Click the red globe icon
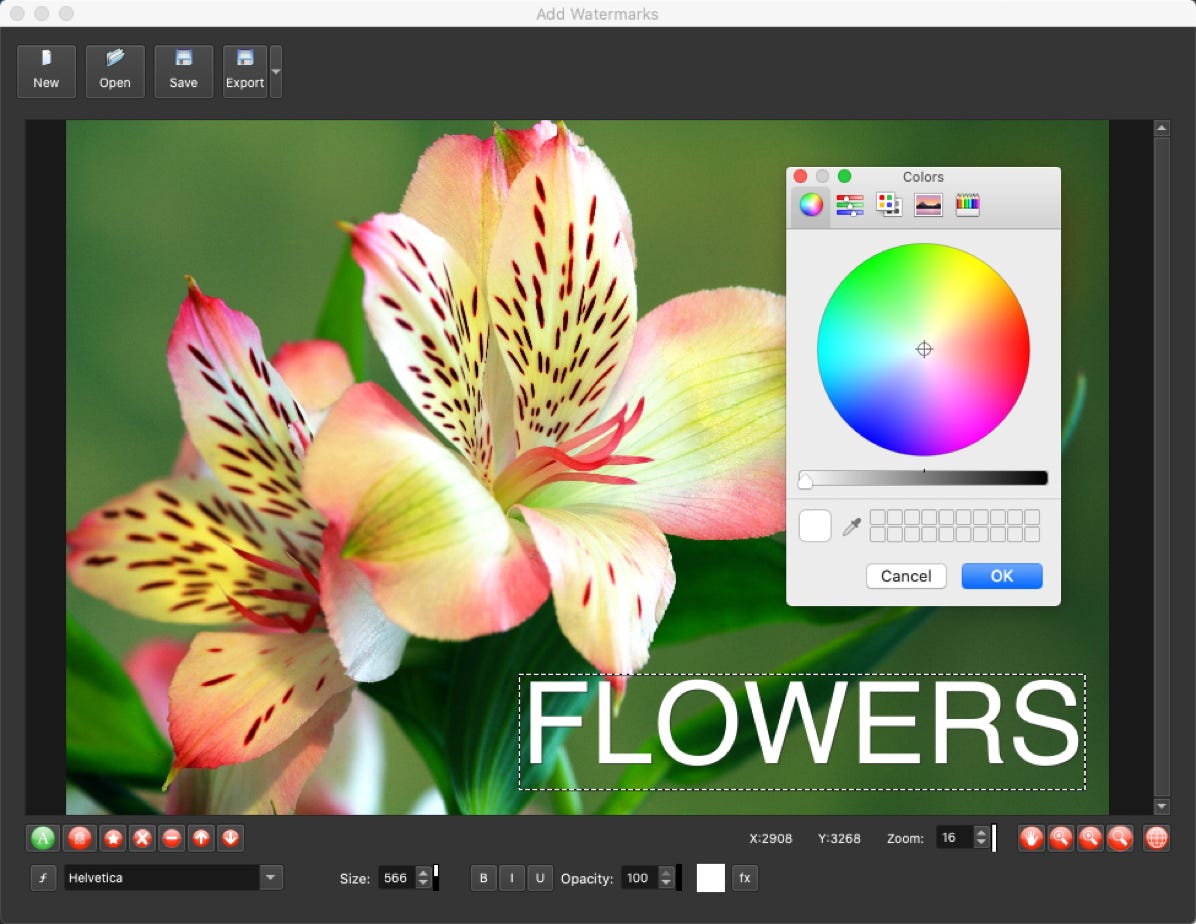The image size is (1196, 924). (x=1156, y=838)
